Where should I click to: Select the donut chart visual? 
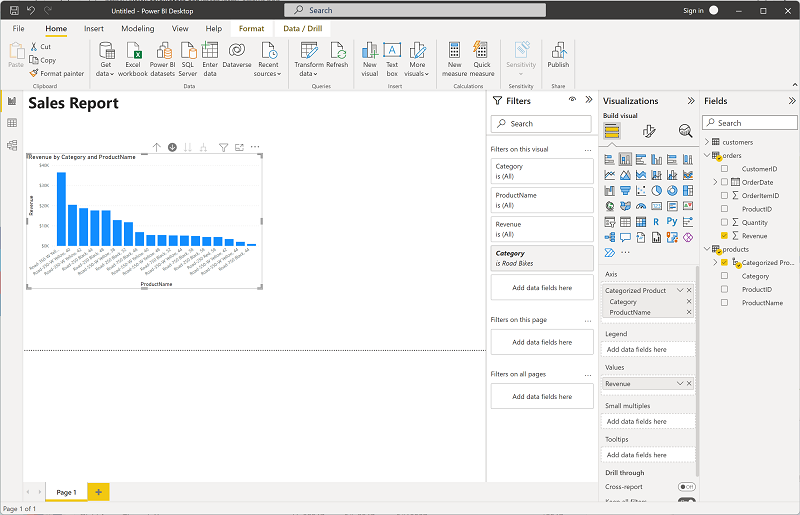point(672,191)
